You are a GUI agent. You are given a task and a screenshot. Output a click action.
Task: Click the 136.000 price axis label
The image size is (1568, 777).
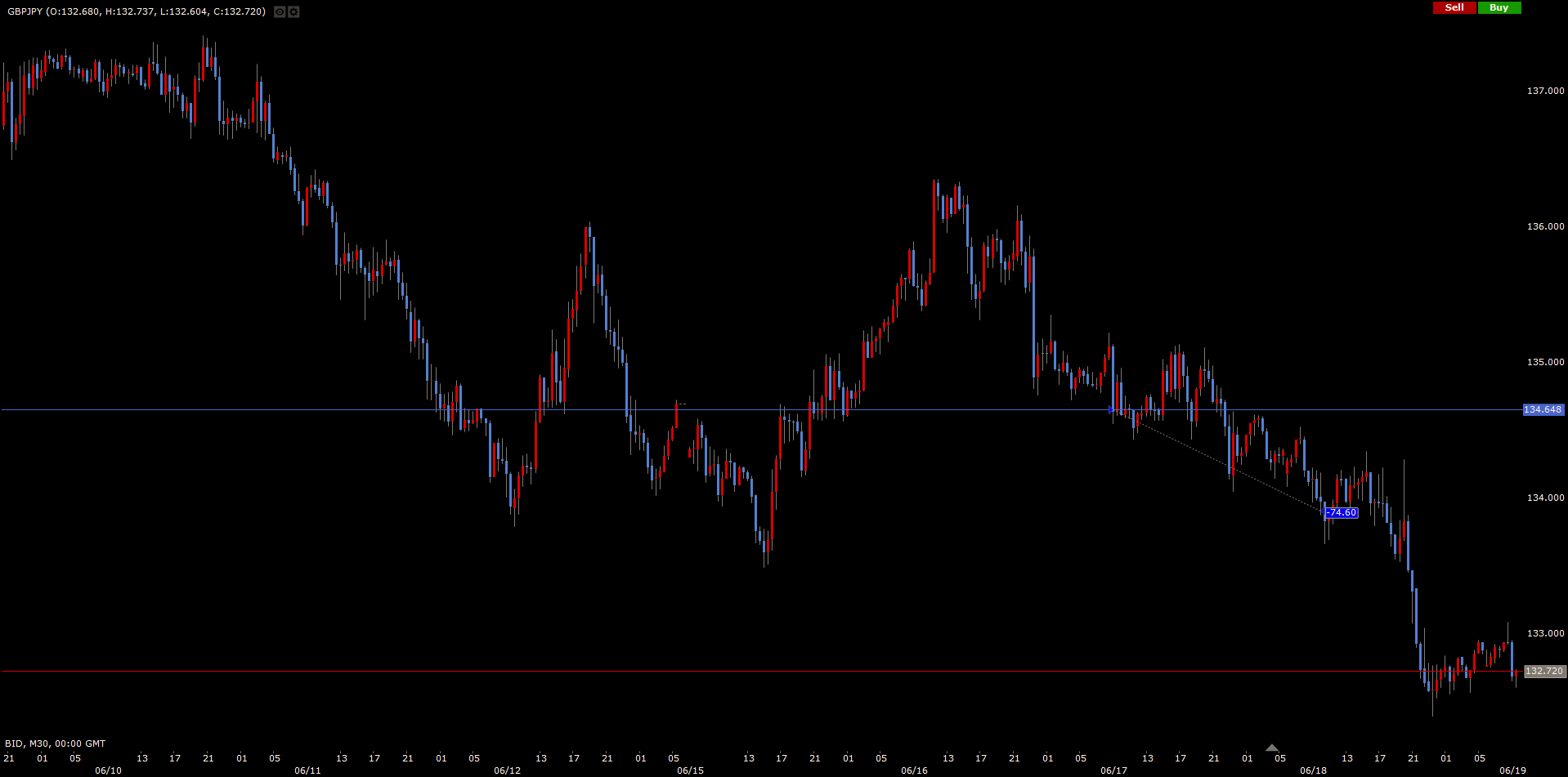(1545, 226)
